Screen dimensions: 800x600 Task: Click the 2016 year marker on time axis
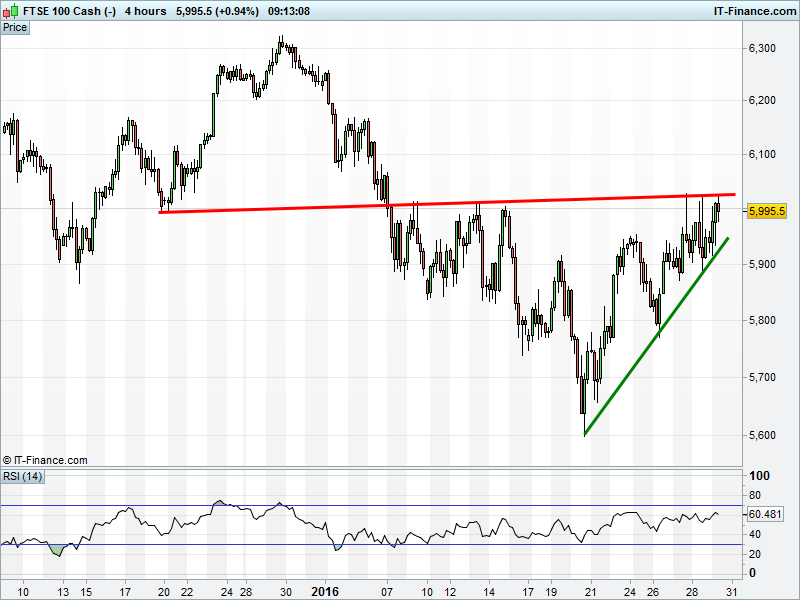pos(324,592)
